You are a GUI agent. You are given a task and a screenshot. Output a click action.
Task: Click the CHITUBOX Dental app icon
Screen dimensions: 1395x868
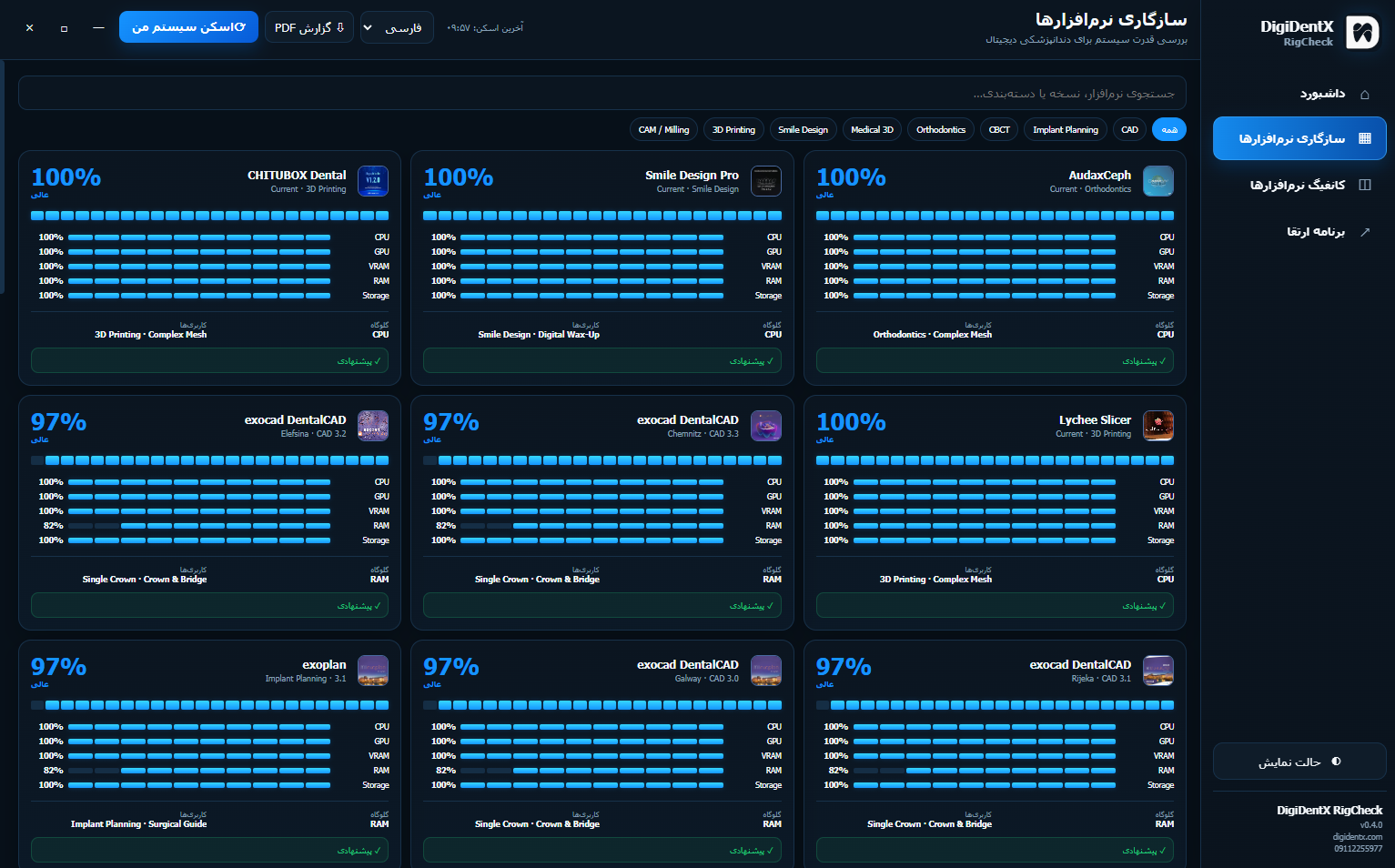click(x=373, y=181)
